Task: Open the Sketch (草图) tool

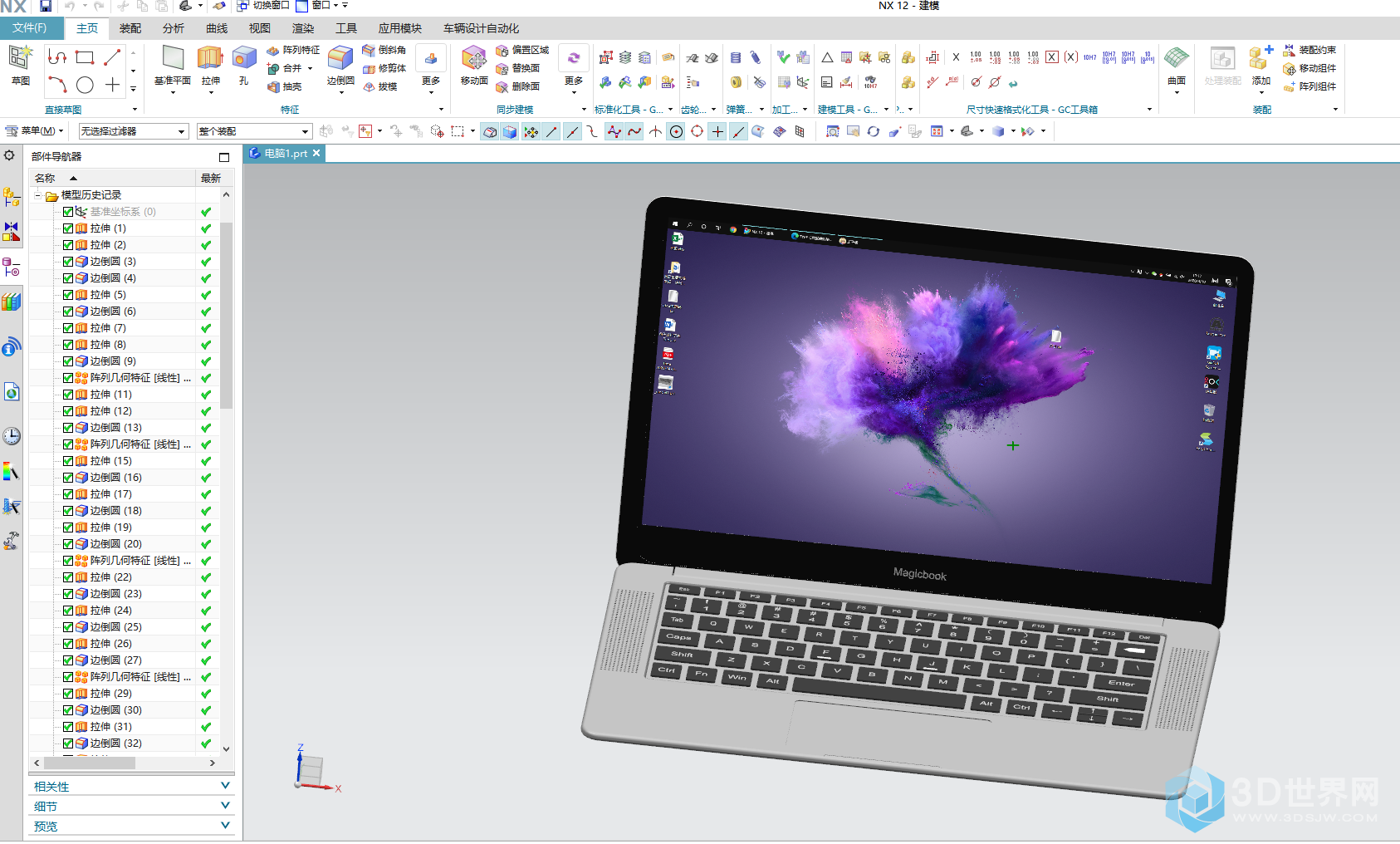Action: tap(21, 66)
